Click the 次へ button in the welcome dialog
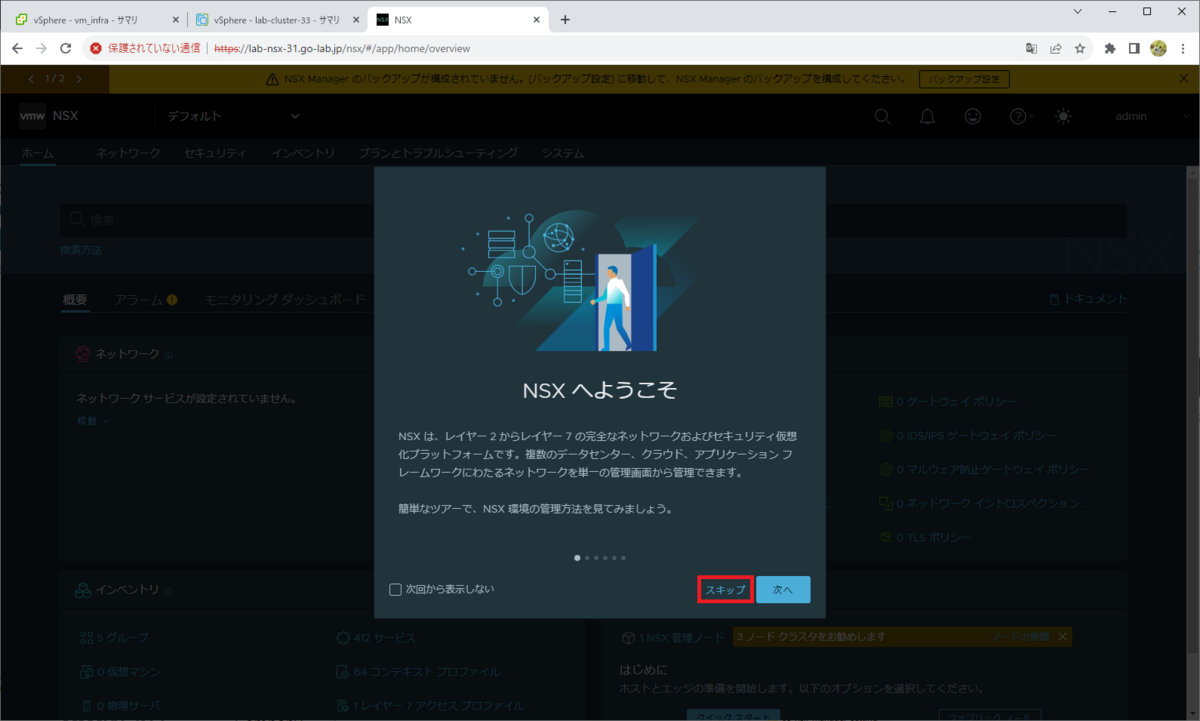This screenshot has width=1200, height=721. pyautogui.click(x=783, y=590)
